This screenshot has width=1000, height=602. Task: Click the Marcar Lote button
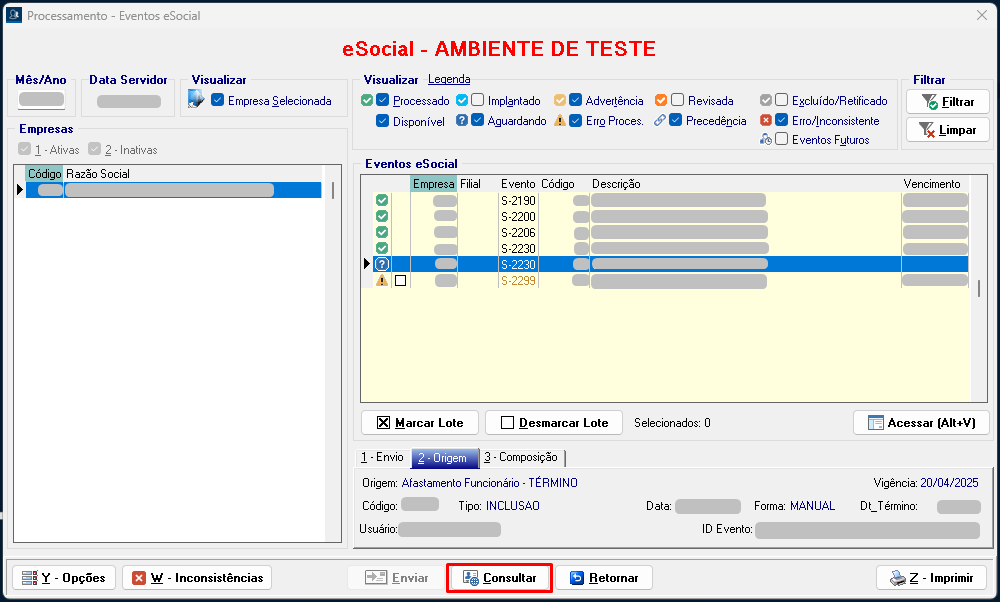(420, 423)
